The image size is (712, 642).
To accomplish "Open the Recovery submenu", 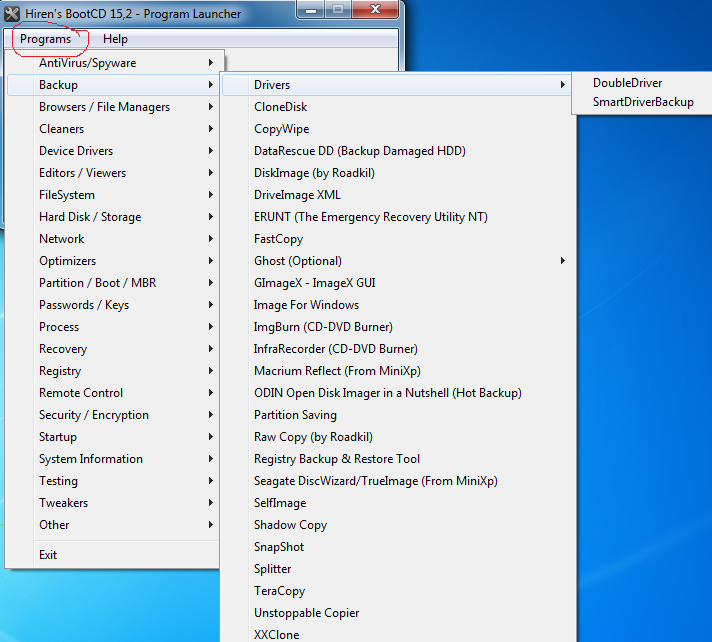I will [114, 349].
